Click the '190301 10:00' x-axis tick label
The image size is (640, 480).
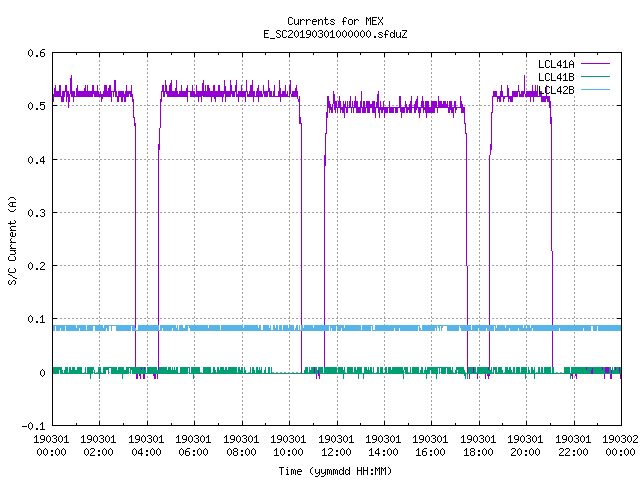tap(288, 446)
